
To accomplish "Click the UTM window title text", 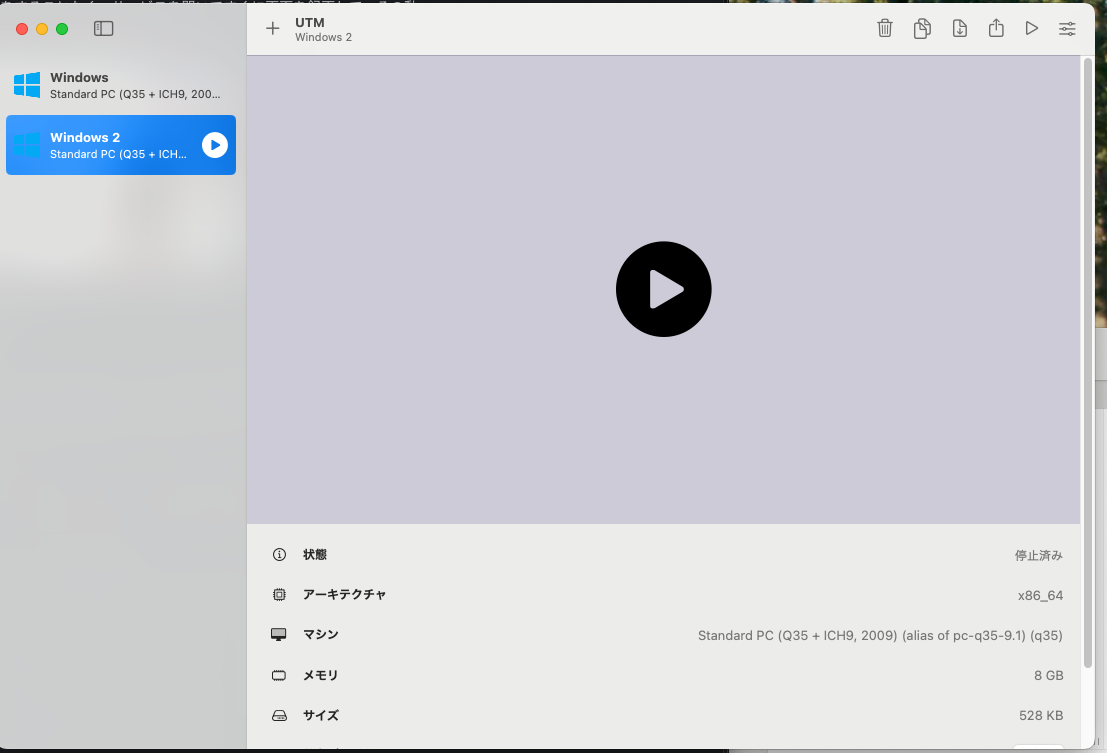I will tap(310, 23).
